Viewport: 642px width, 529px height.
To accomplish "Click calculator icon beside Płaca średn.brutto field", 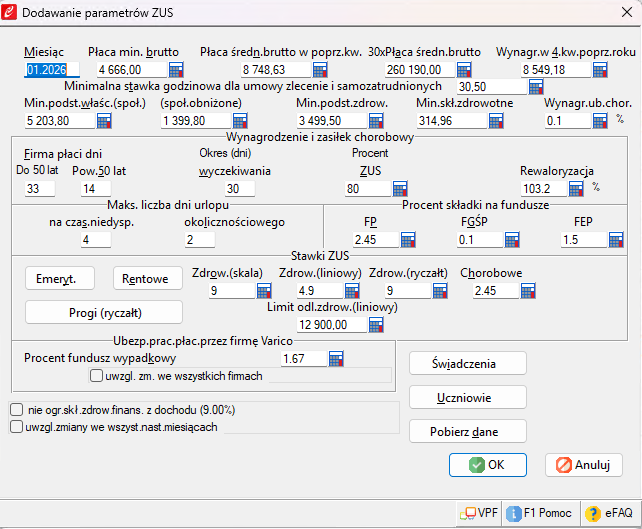I will (320, 70).
